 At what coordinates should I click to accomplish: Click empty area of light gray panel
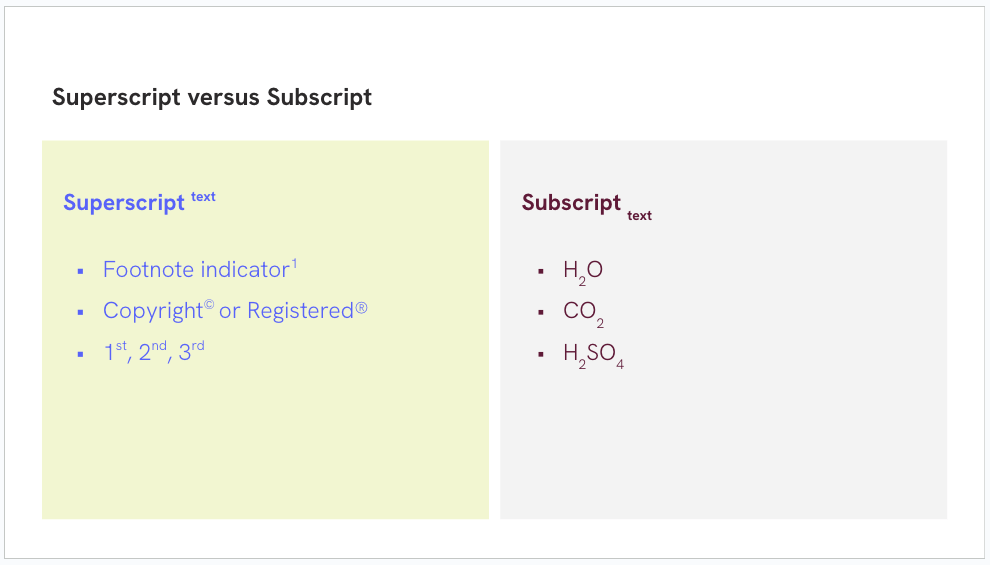[x=724, y=442]
